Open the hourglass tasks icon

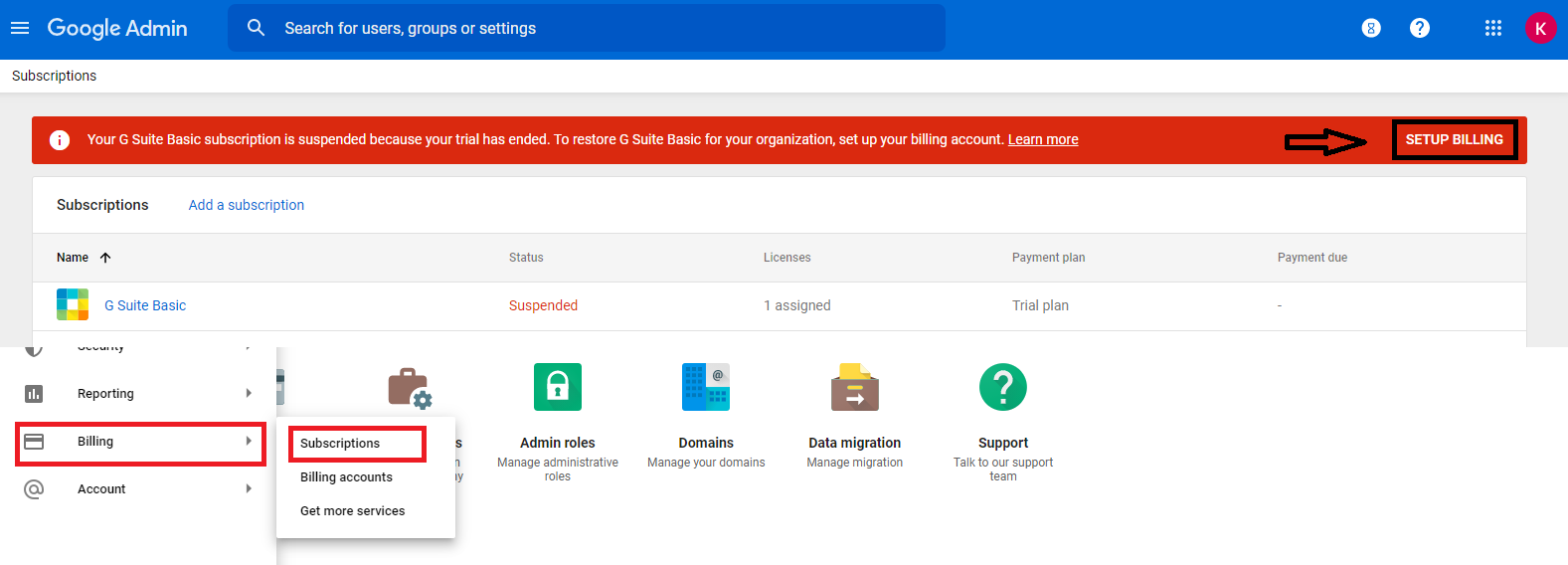pos(1371,28)
